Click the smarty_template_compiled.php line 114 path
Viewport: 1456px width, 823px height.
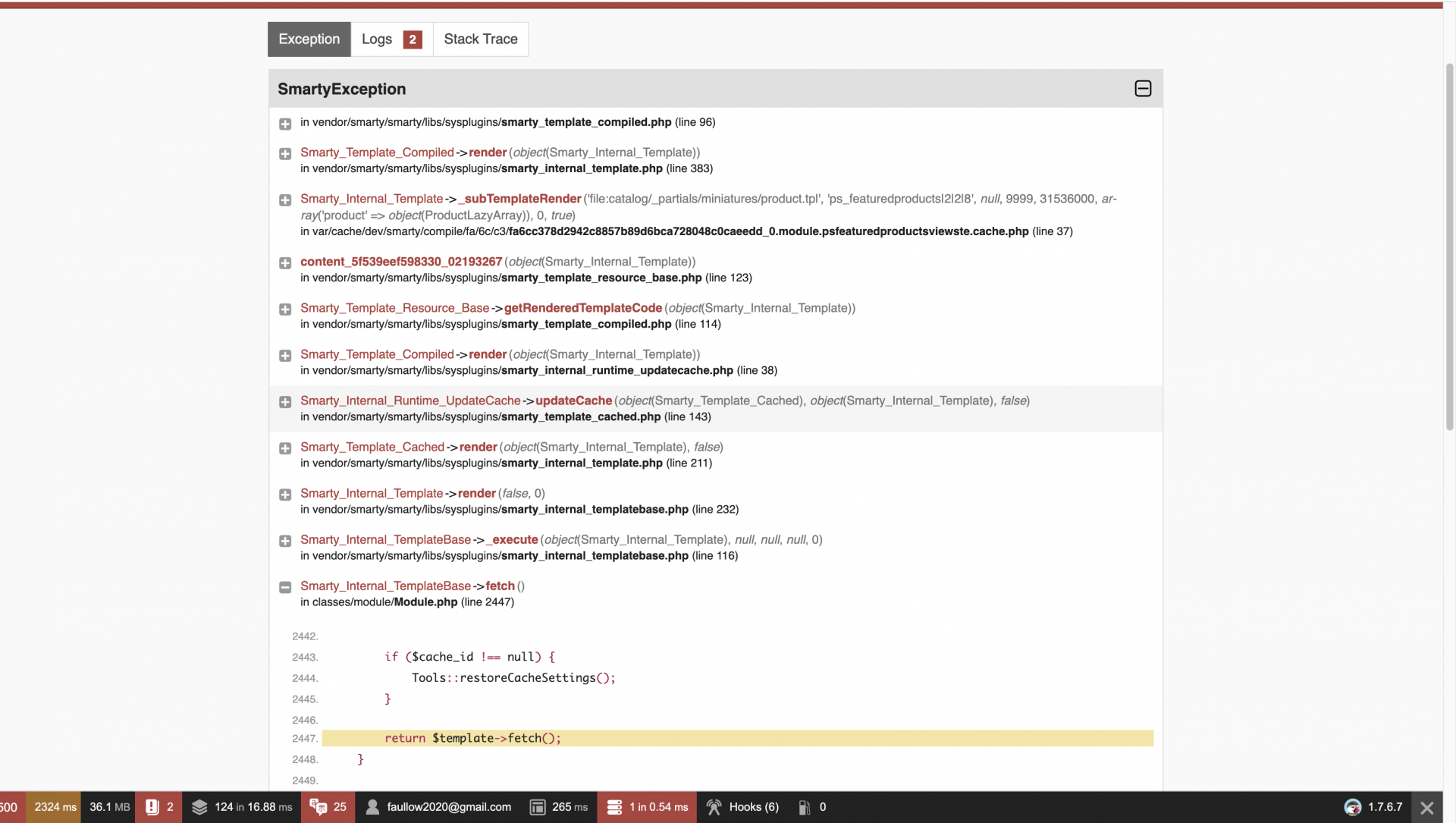492,324
